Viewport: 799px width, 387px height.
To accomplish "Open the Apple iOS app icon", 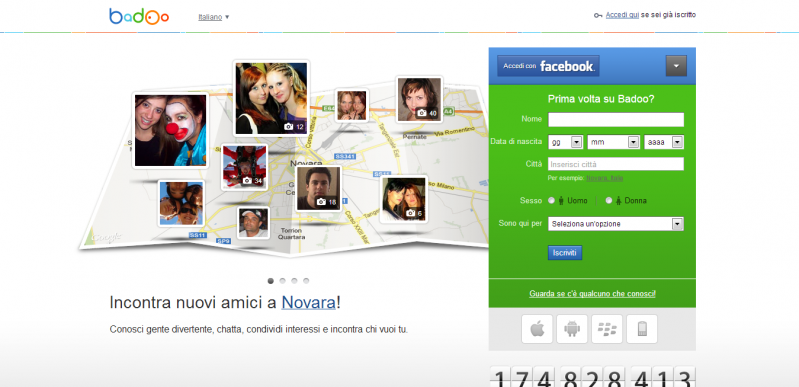I will point(537,329).
